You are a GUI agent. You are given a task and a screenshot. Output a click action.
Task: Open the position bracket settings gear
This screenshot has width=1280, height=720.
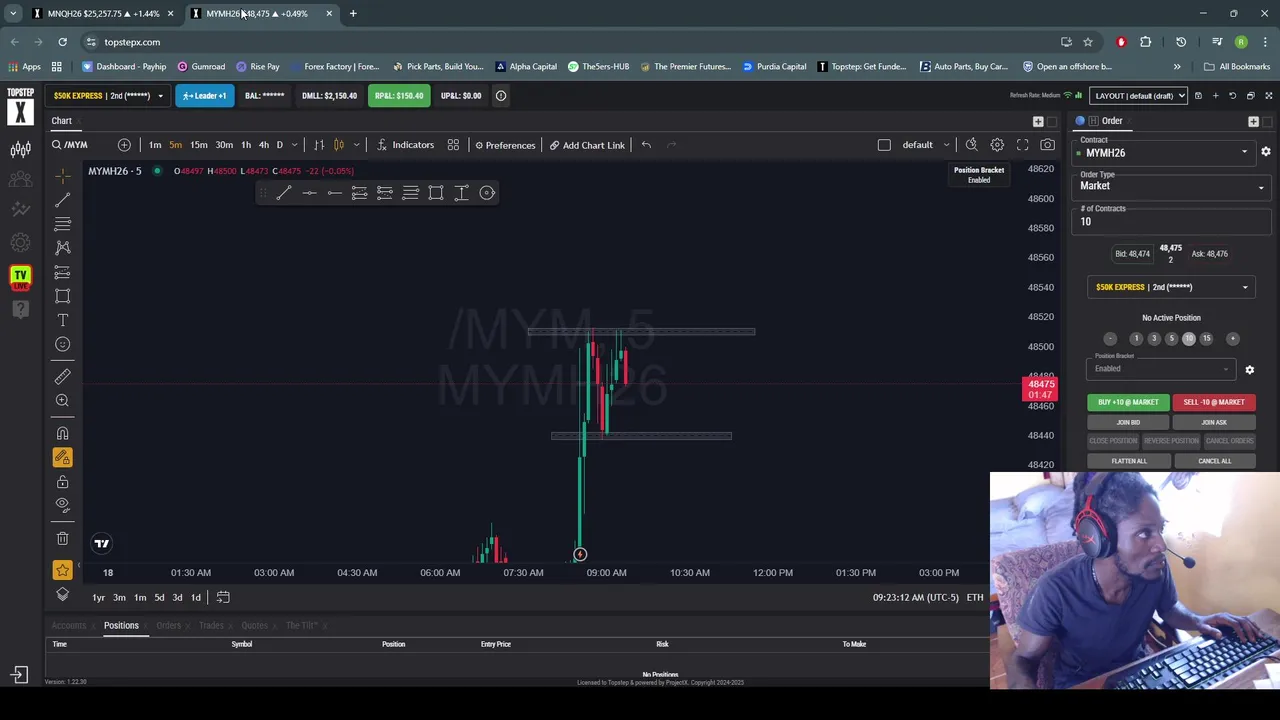coord(1249,370)
